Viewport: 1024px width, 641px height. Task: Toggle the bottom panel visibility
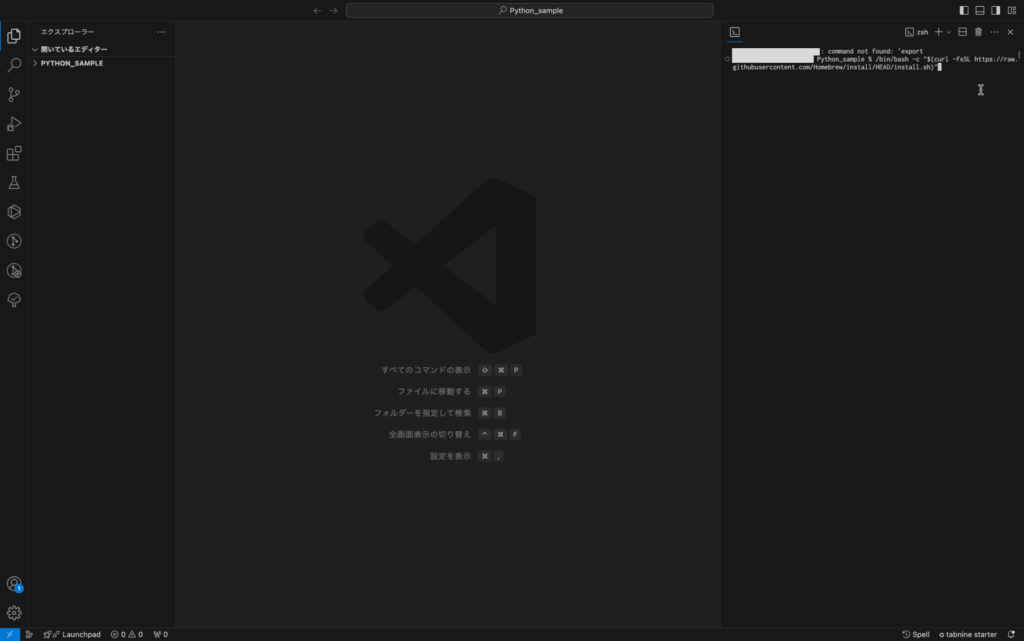coord(980,10)
